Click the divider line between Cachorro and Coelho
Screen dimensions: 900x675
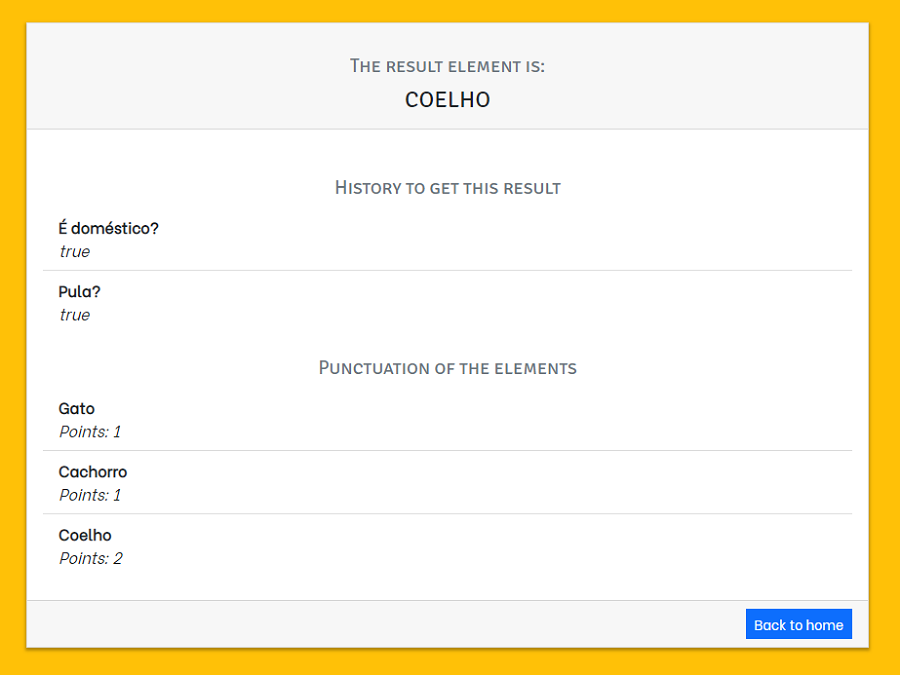click(x=447, y=513)
